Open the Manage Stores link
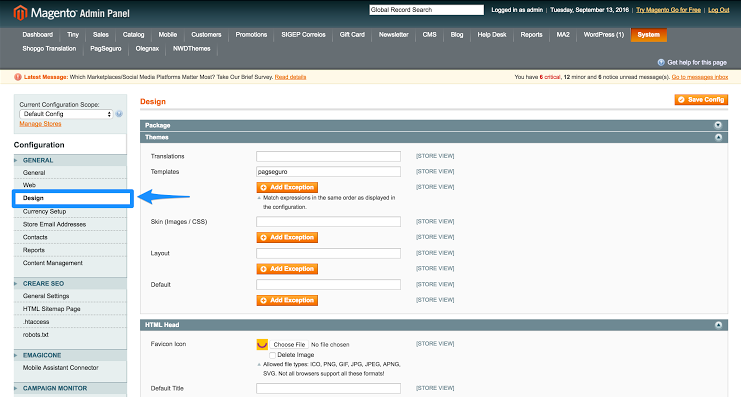 coord(40,124)
